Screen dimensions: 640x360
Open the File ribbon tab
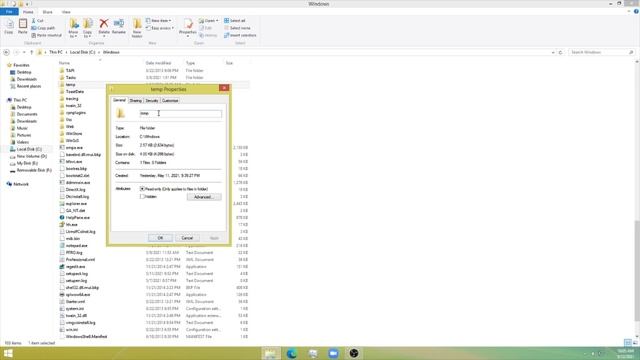9,12
